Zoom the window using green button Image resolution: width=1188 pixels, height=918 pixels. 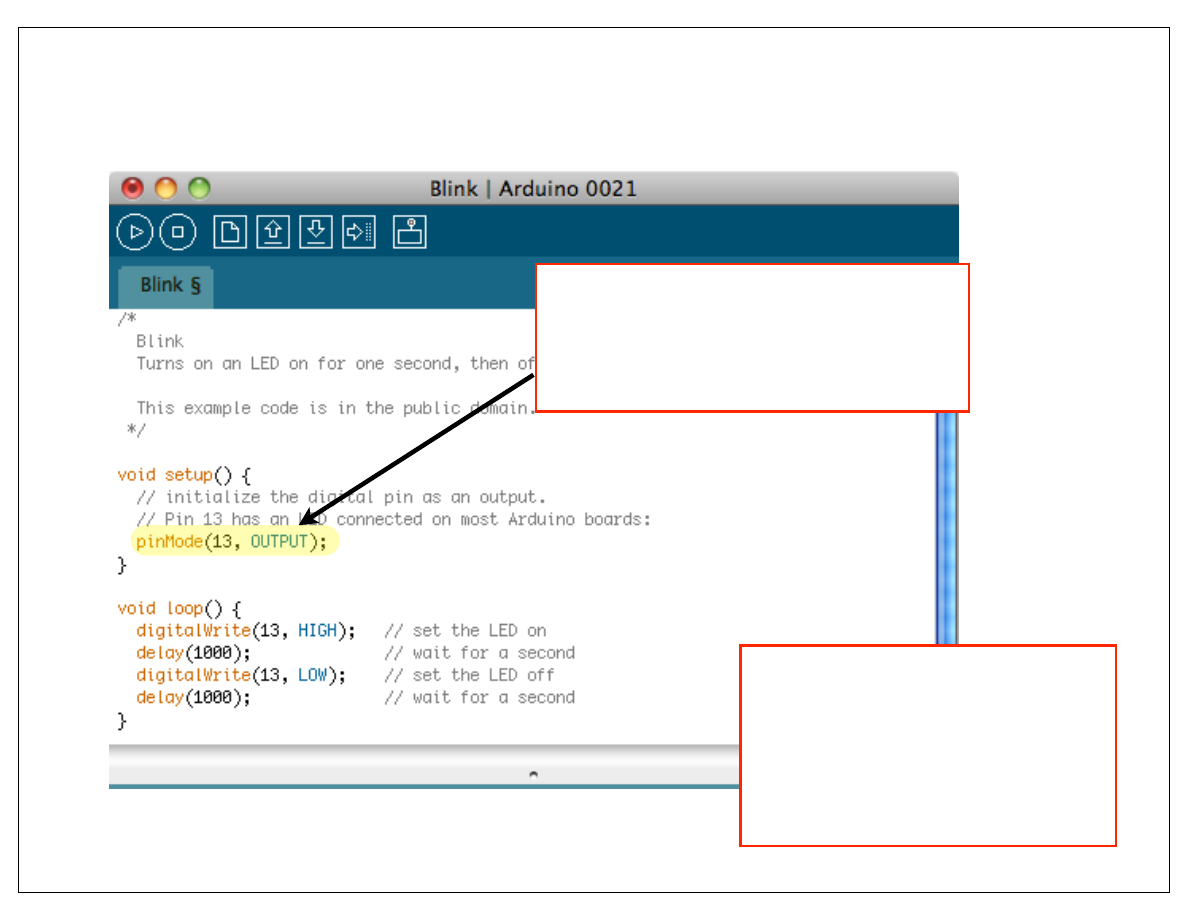(200, 188)
